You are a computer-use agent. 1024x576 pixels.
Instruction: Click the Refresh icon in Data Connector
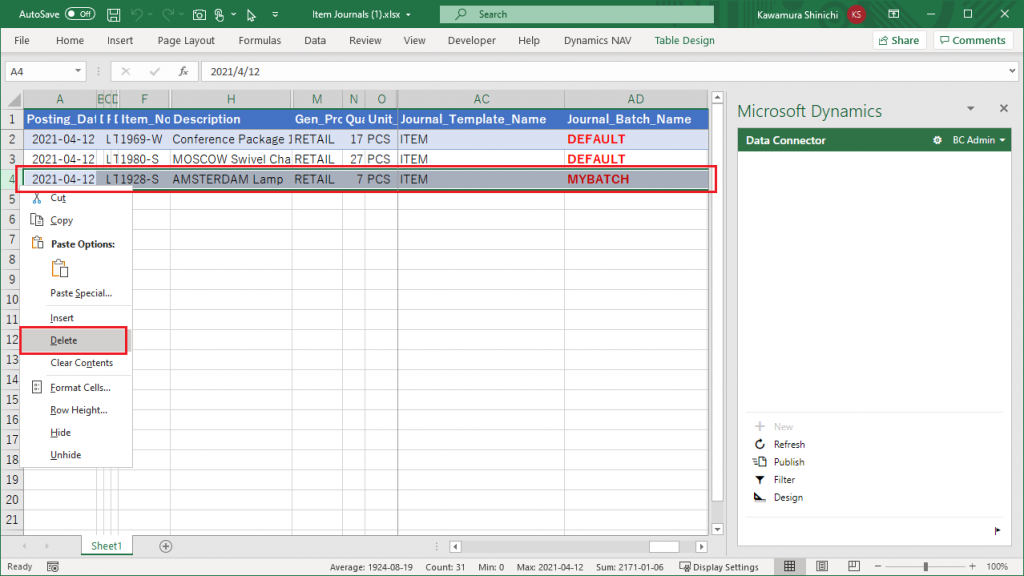coord(760,444)
